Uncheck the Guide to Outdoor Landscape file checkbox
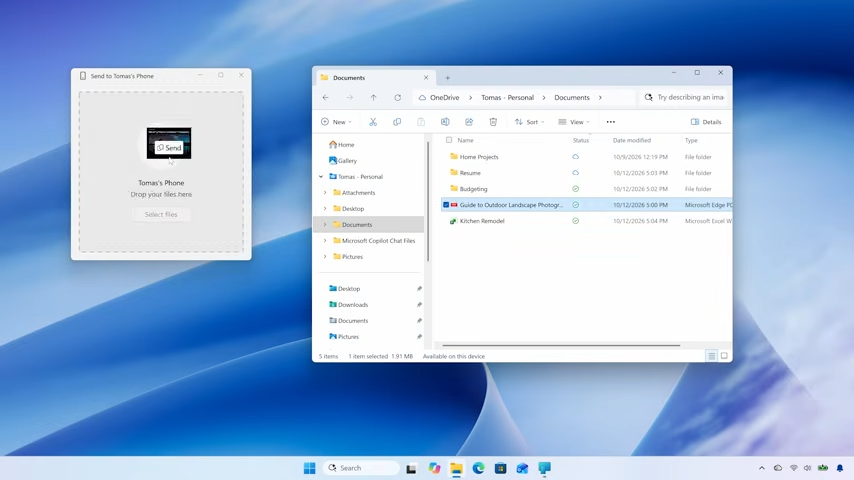The width and height of the screenshot is (854, 480). click(x=446, y=205)
